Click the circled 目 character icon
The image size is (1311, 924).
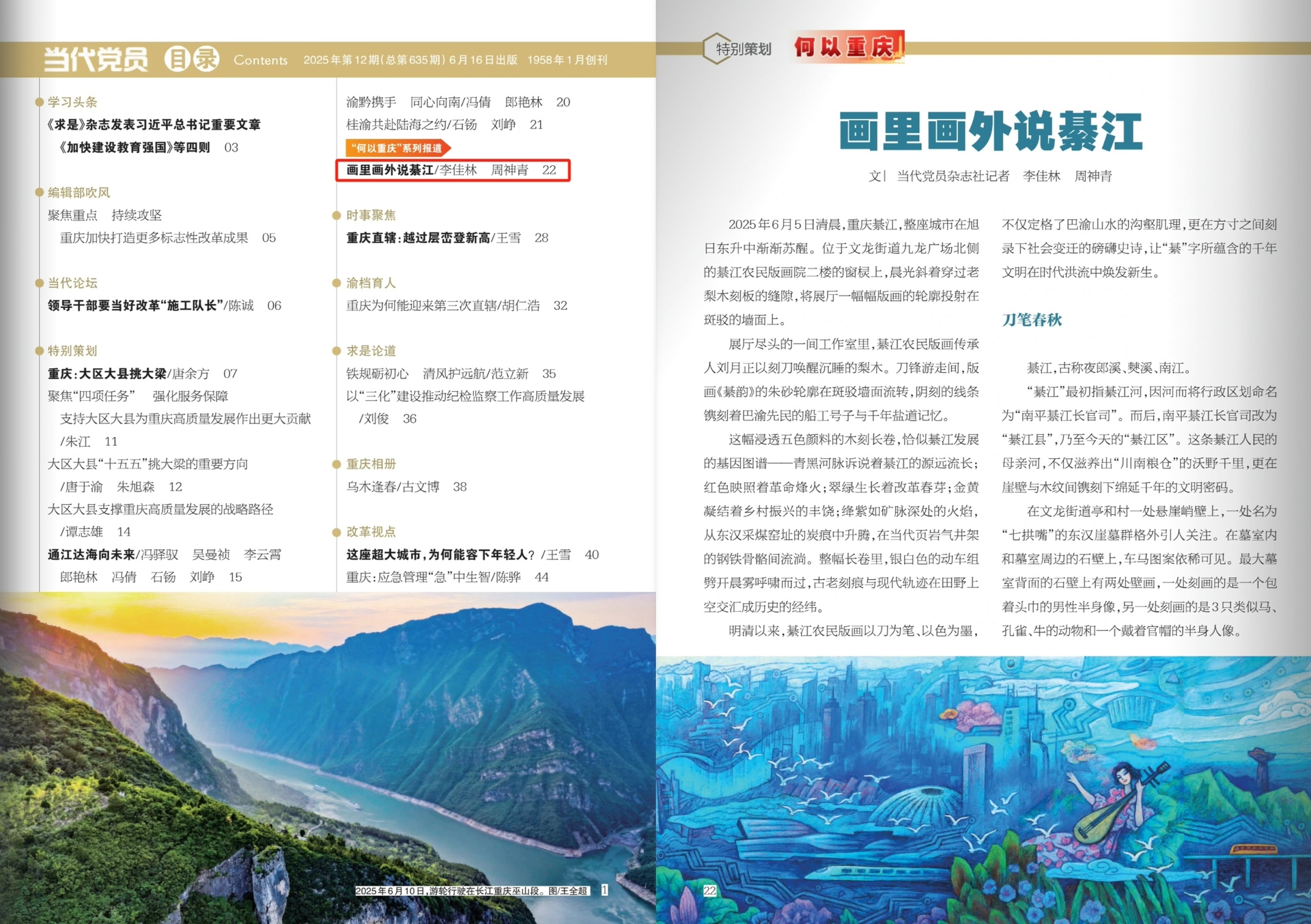pyautogui.click(x=177, y=59)
